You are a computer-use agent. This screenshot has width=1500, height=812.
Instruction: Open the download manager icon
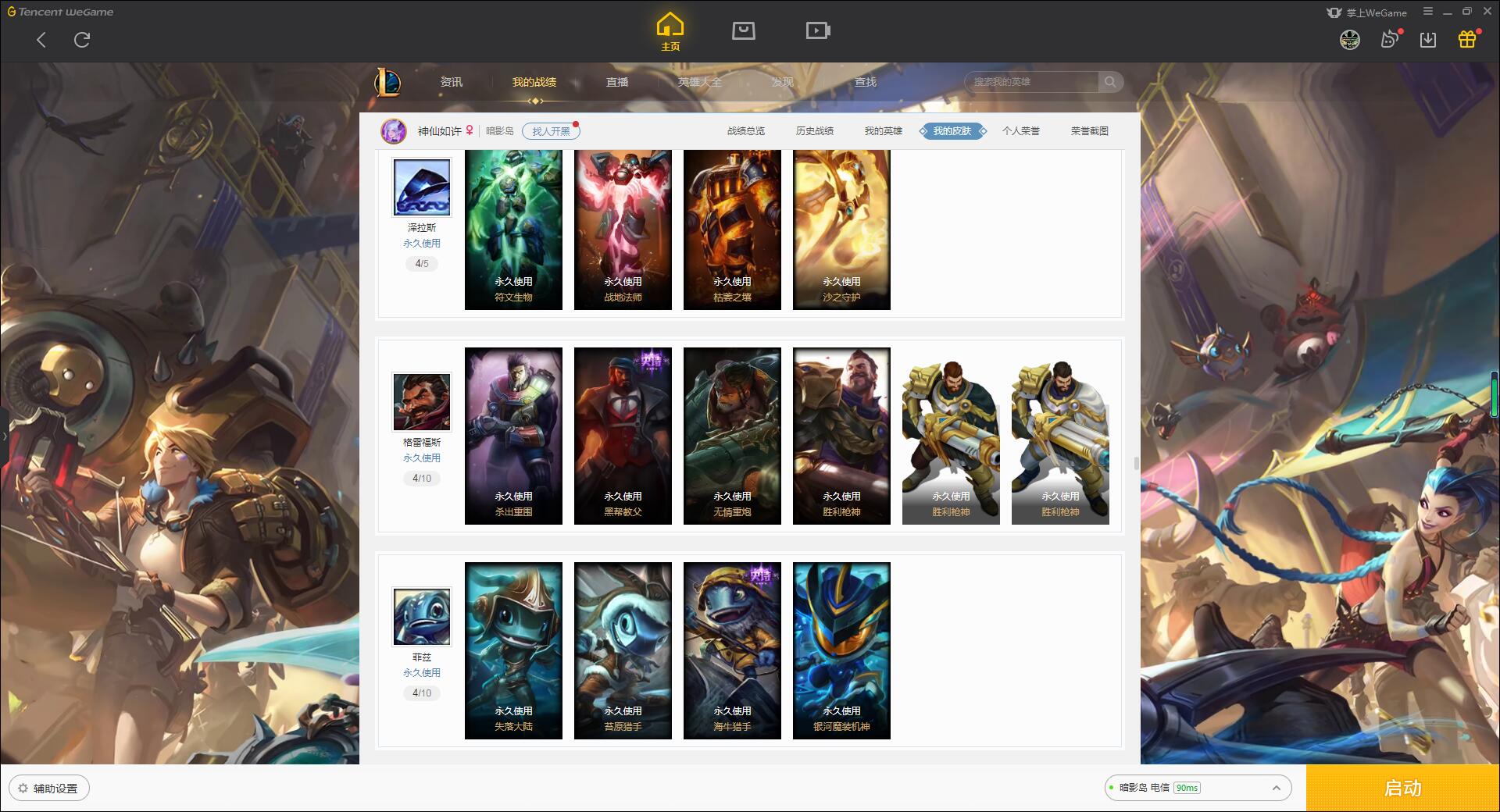coord(1428,40)
